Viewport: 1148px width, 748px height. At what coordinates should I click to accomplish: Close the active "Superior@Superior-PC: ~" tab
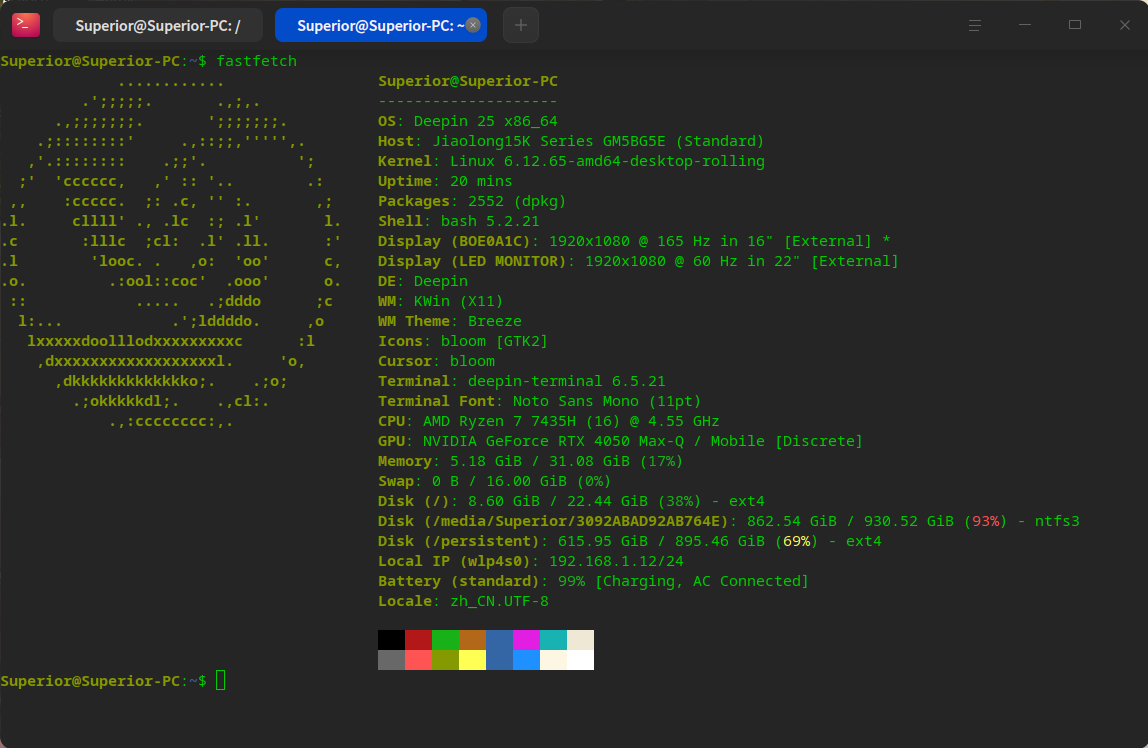[x=473, y=25]
